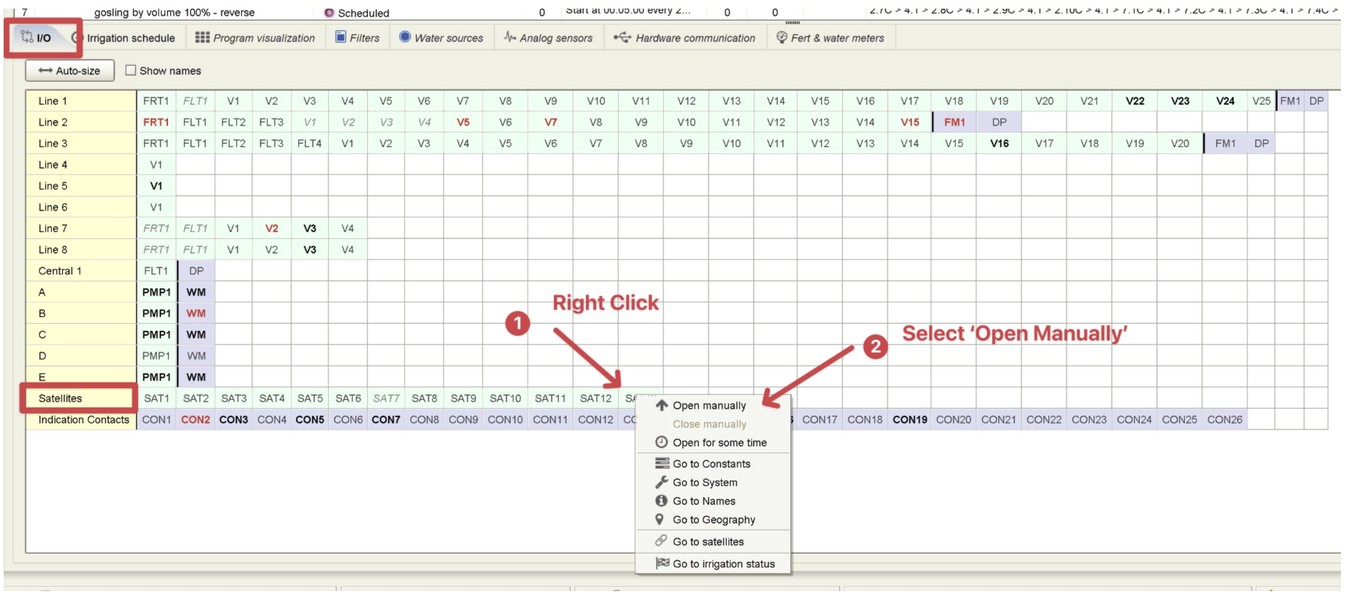Click the chain link icon for Go to satellites

pyautogui.click(x=661, y=542)
